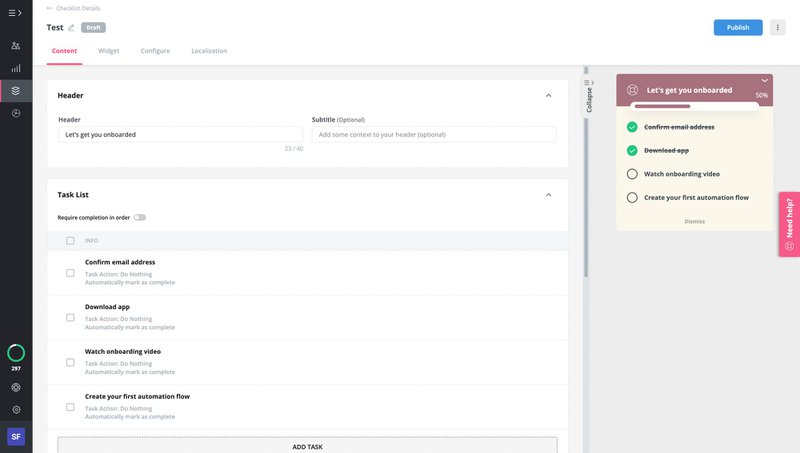The height and width of the screenshot is (453, 800).
Task: Mark Watch onboarding video complete in preview
Action: [x=632, y=174]
